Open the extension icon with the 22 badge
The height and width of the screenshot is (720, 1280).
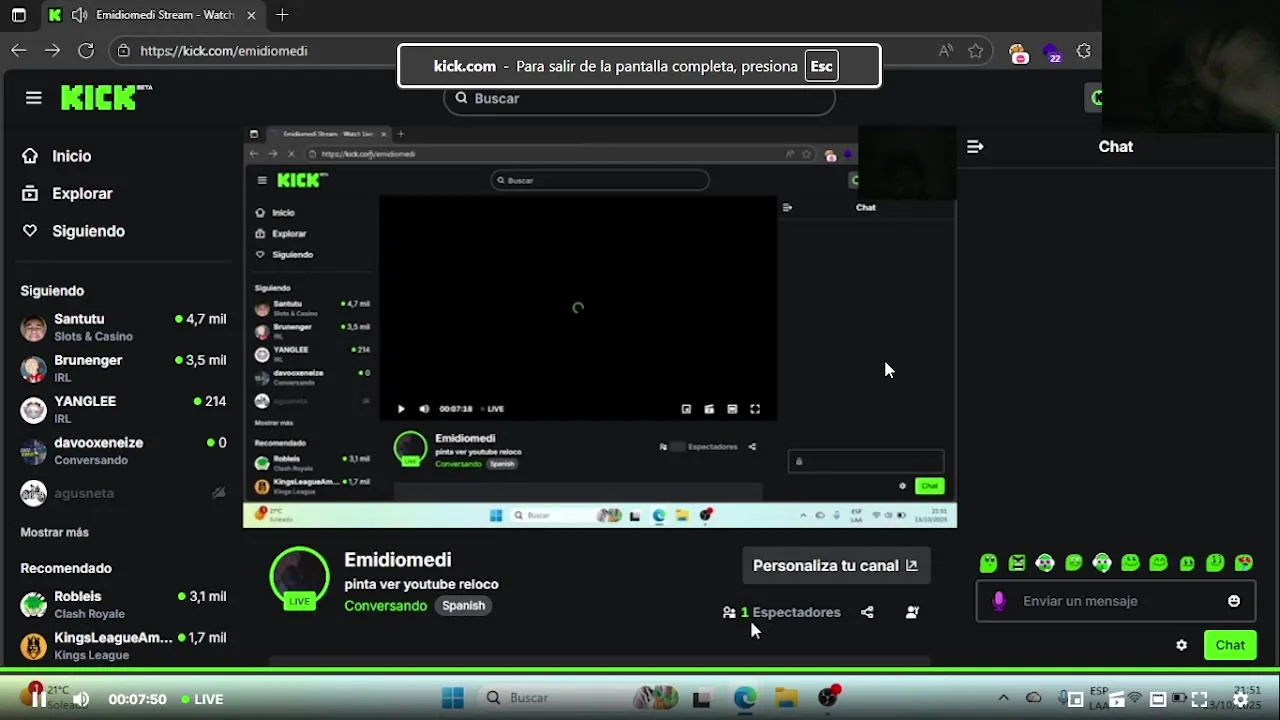1052,53
